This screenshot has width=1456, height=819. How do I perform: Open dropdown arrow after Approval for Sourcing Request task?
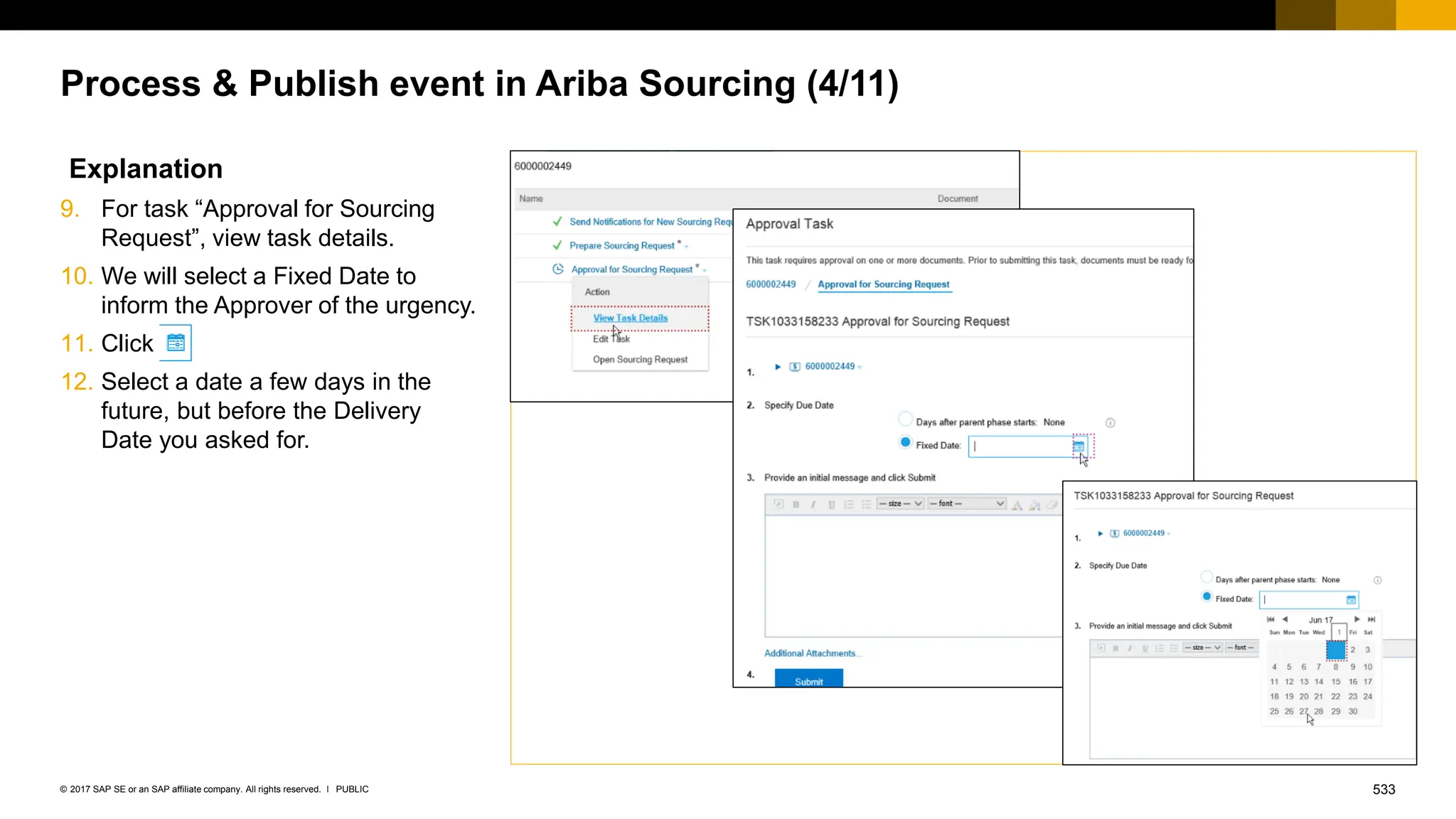705,271
